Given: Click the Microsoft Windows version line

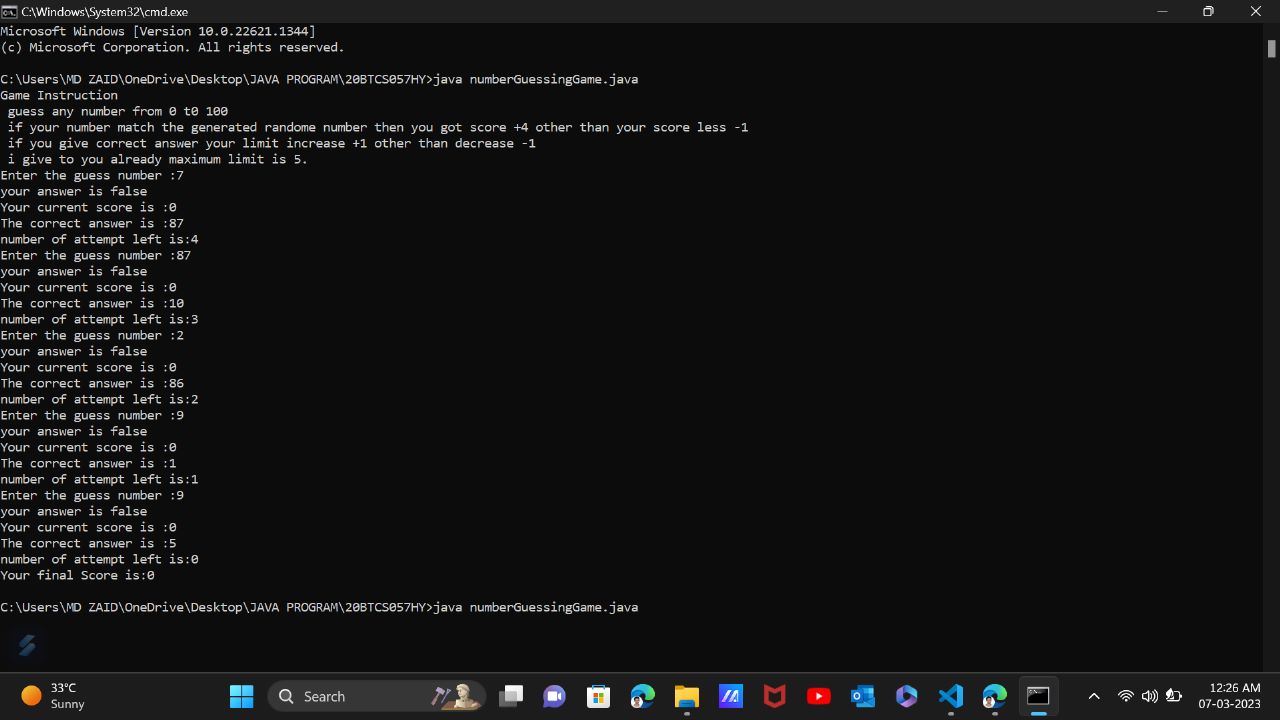Looking at the screenshot, I should pos(158,31).
